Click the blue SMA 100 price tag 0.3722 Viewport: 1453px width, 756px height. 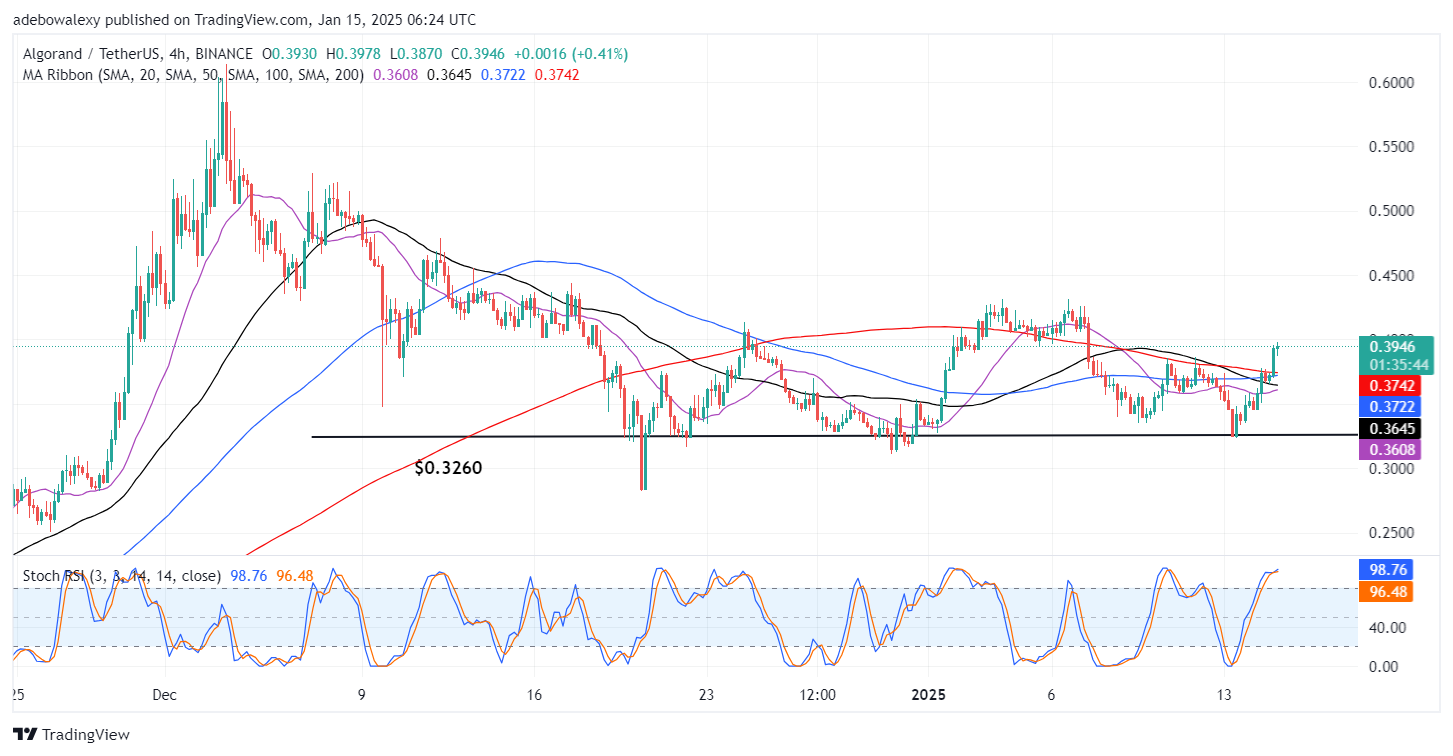1391,407
